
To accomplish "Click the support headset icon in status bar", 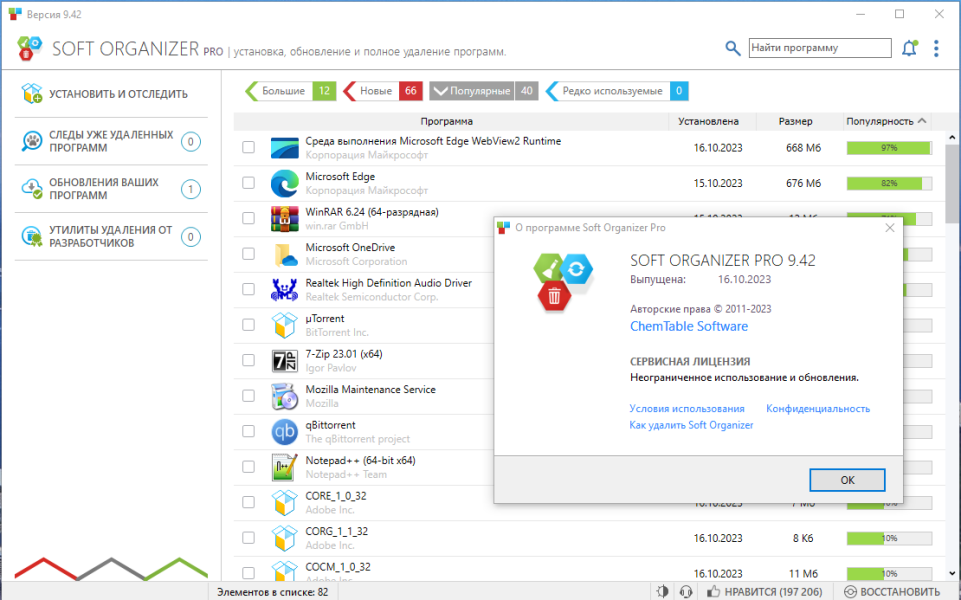I will click(686, 591).
